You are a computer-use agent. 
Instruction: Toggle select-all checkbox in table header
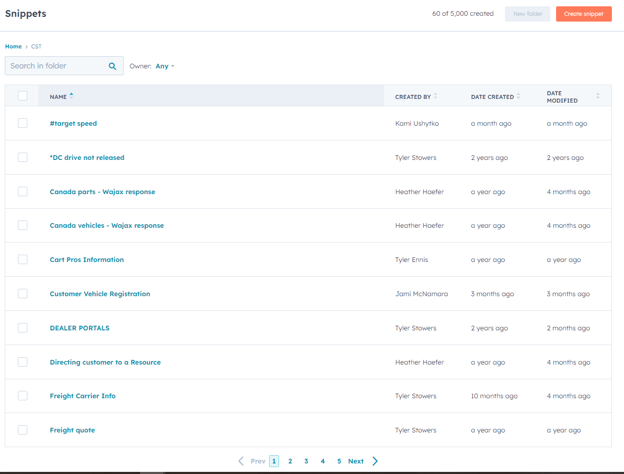pyautogui.click(x=23, y=96)
